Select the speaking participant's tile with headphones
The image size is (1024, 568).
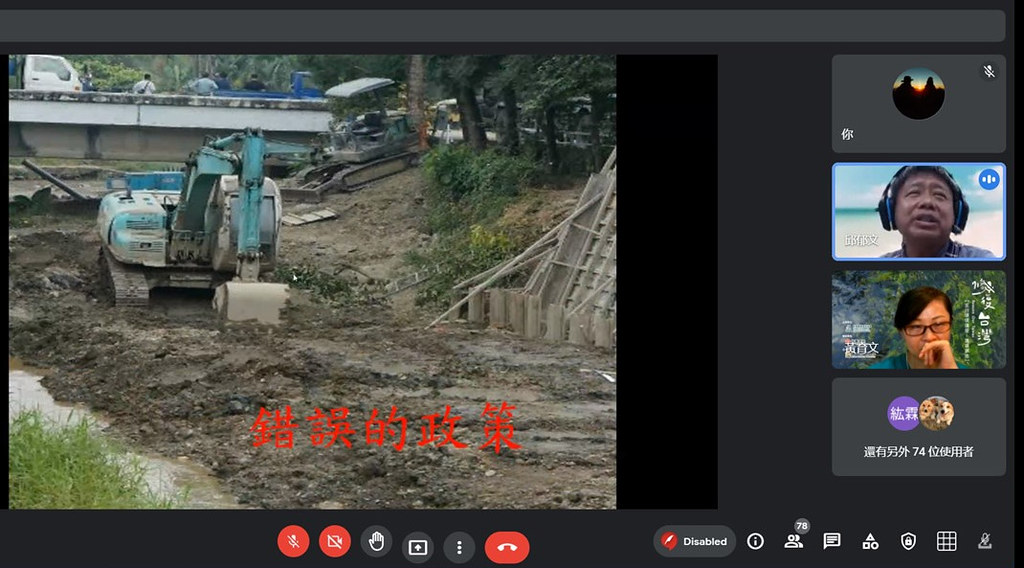[x=919, y=212]
